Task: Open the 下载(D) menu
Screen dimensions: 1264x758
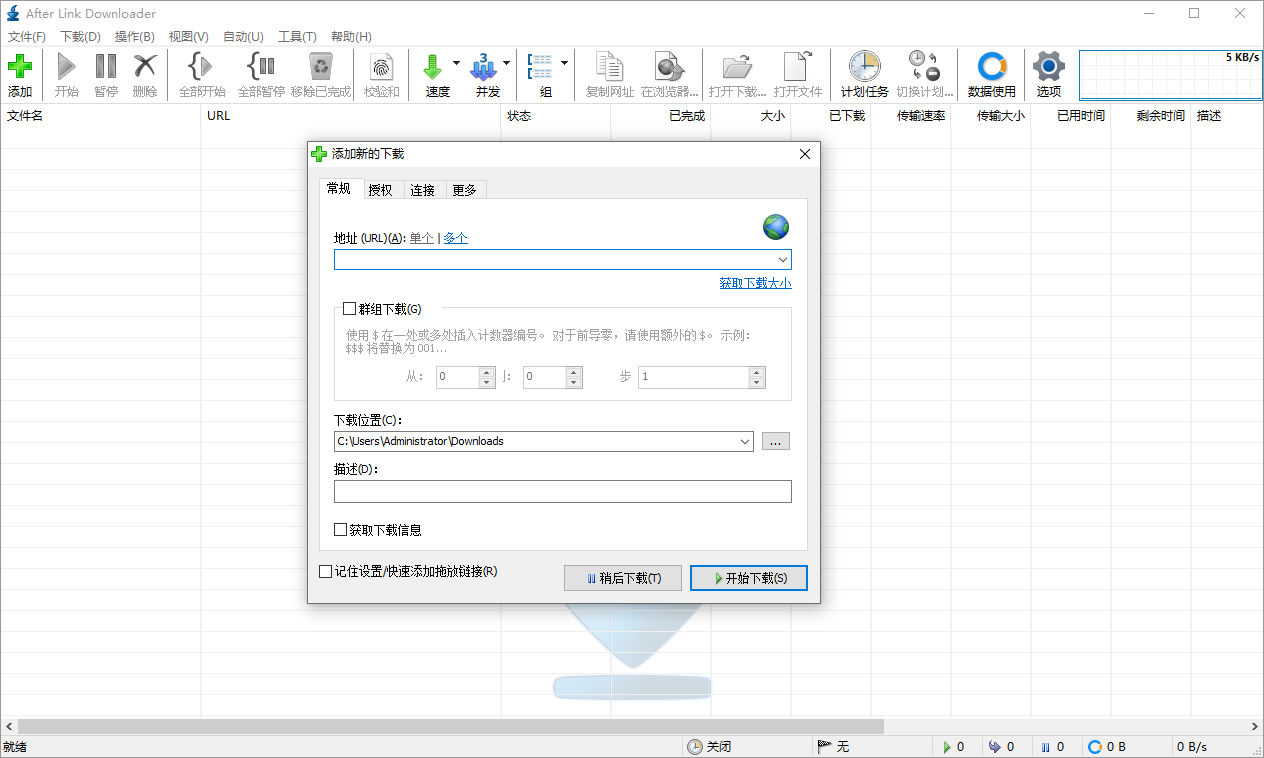Action: tap(81, 37)
